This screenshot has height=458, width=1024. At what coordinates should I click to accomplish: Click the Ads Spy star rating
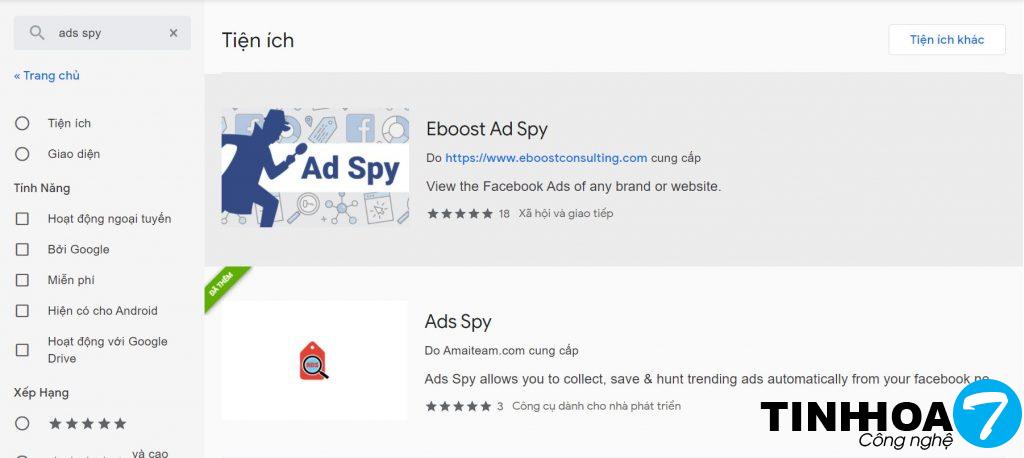pos(458,406)
